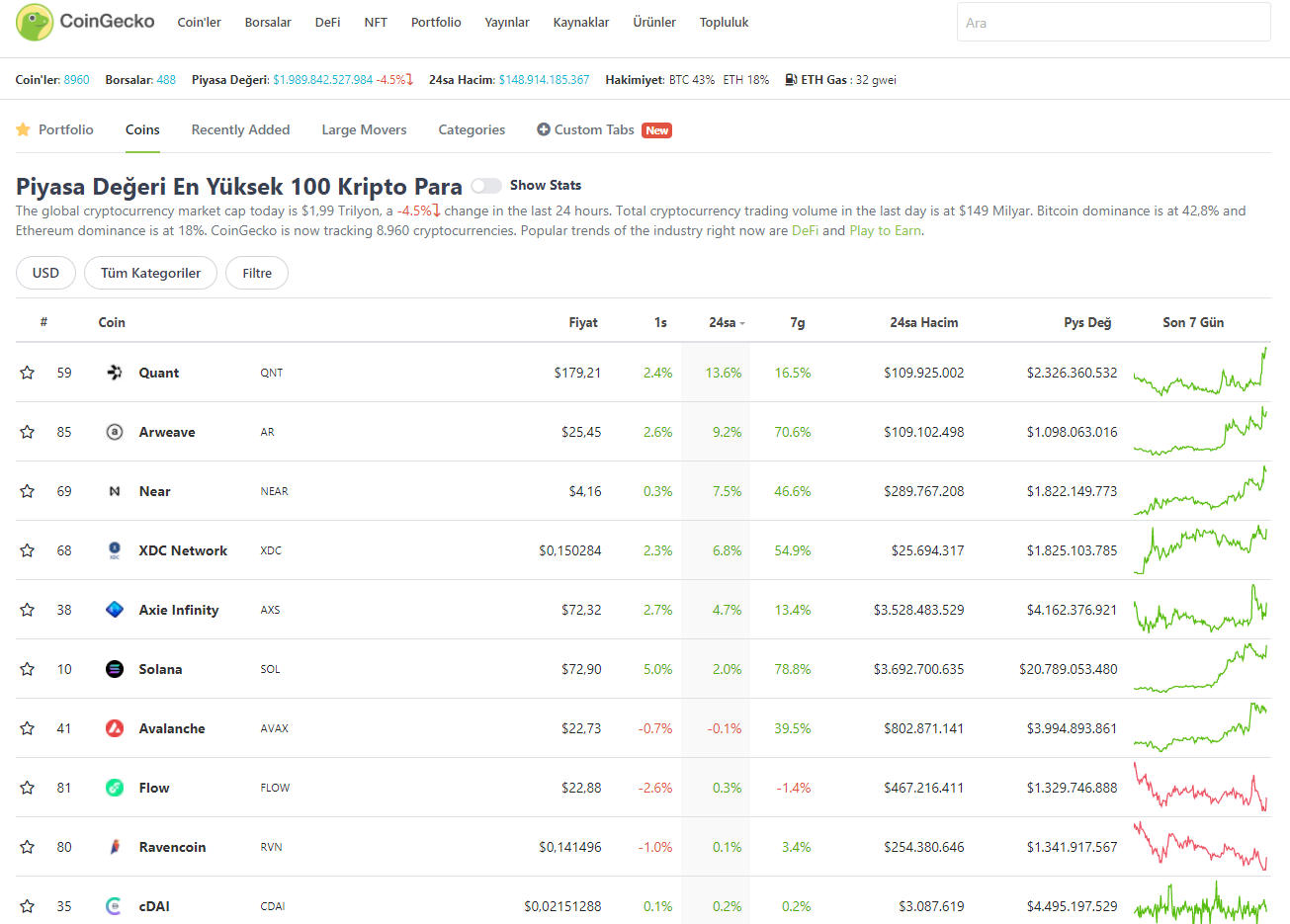The height and width of the screenshot is (924, 1290).
Task: Click the Ara search field
Action: pyautogui.click(x=1113, y=22)
